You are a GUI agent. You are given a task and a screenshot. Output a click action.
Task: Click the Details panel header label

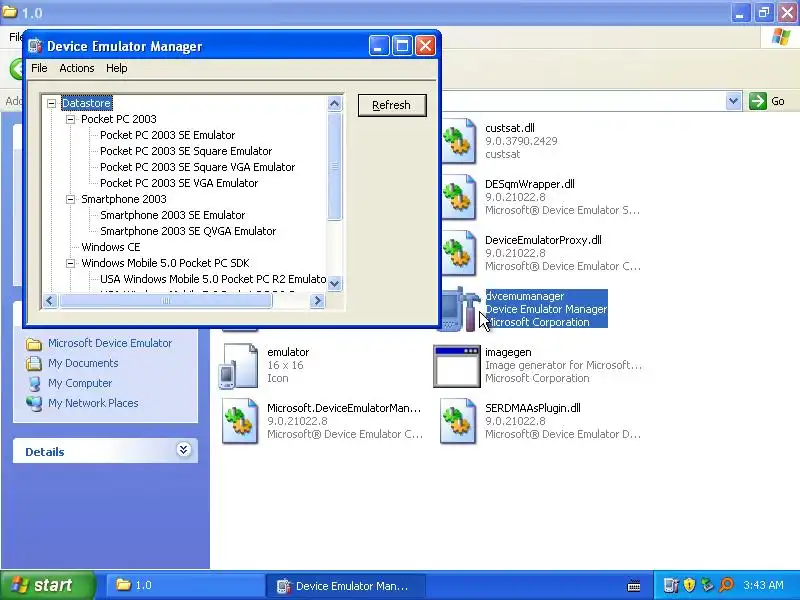tap(45, 452)
